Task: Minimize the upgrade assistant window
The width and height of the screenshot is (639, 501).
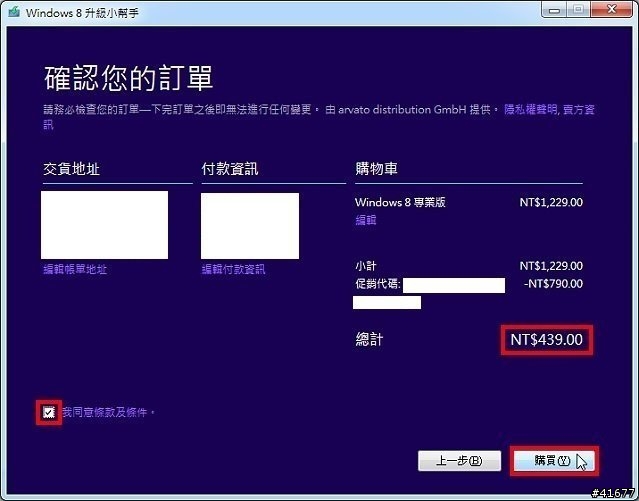Action: [x=554, y=10]
